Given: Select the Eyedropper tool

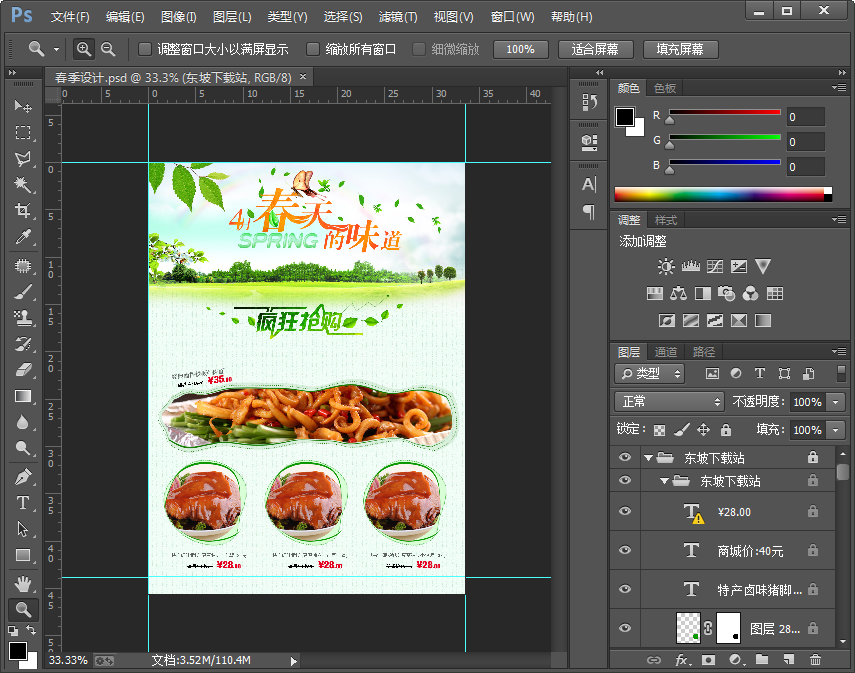Looking at the screenshot, I should click(x=22, y=237).
